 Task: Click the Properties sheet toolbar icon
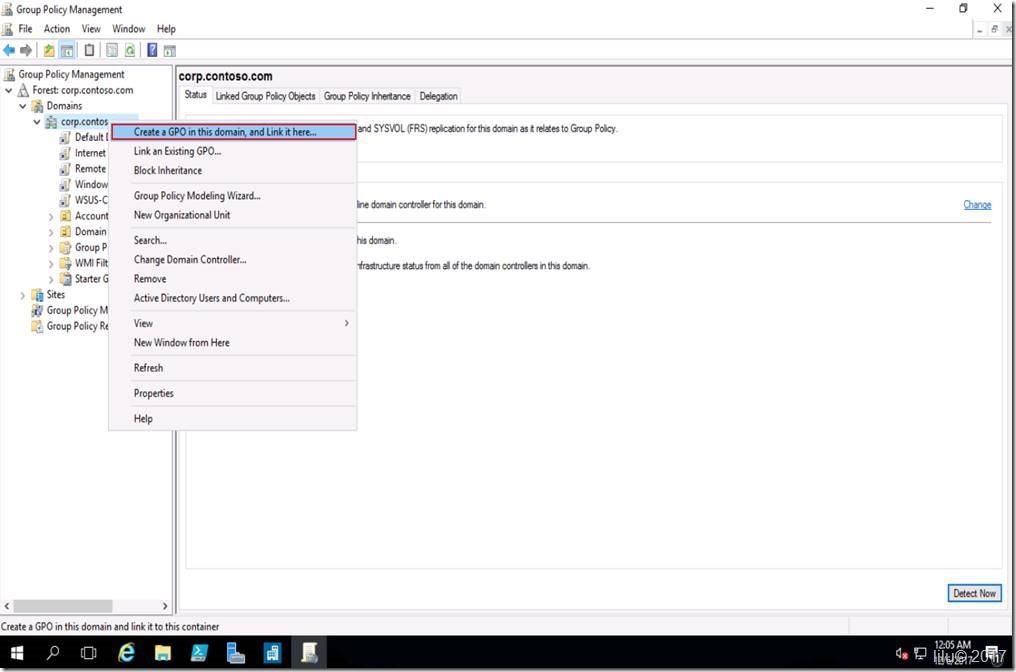click(x=112, y=51)
